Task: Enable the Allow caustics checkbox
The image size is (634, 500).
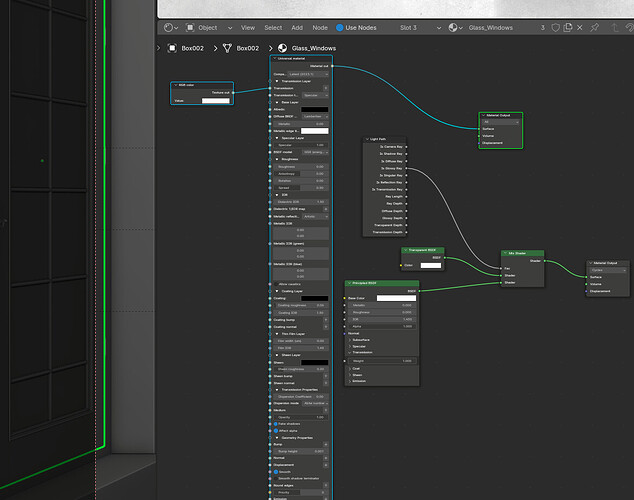Action: click(276, 284)
